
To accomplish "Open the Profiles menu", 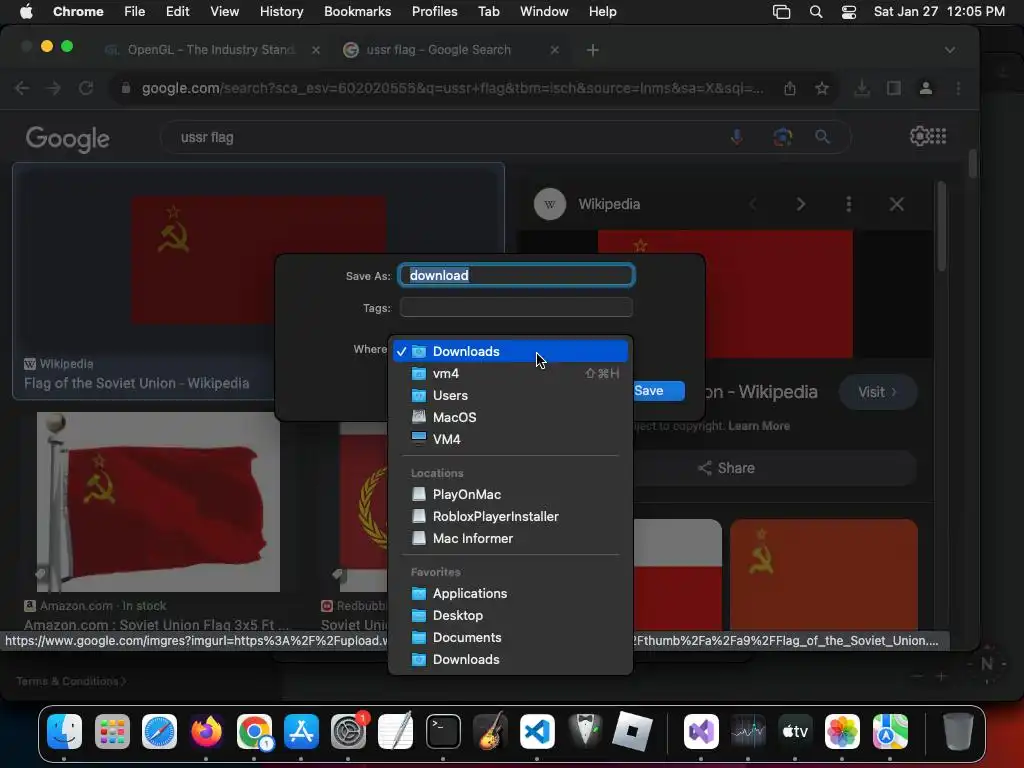I will [x=434, y=12].
